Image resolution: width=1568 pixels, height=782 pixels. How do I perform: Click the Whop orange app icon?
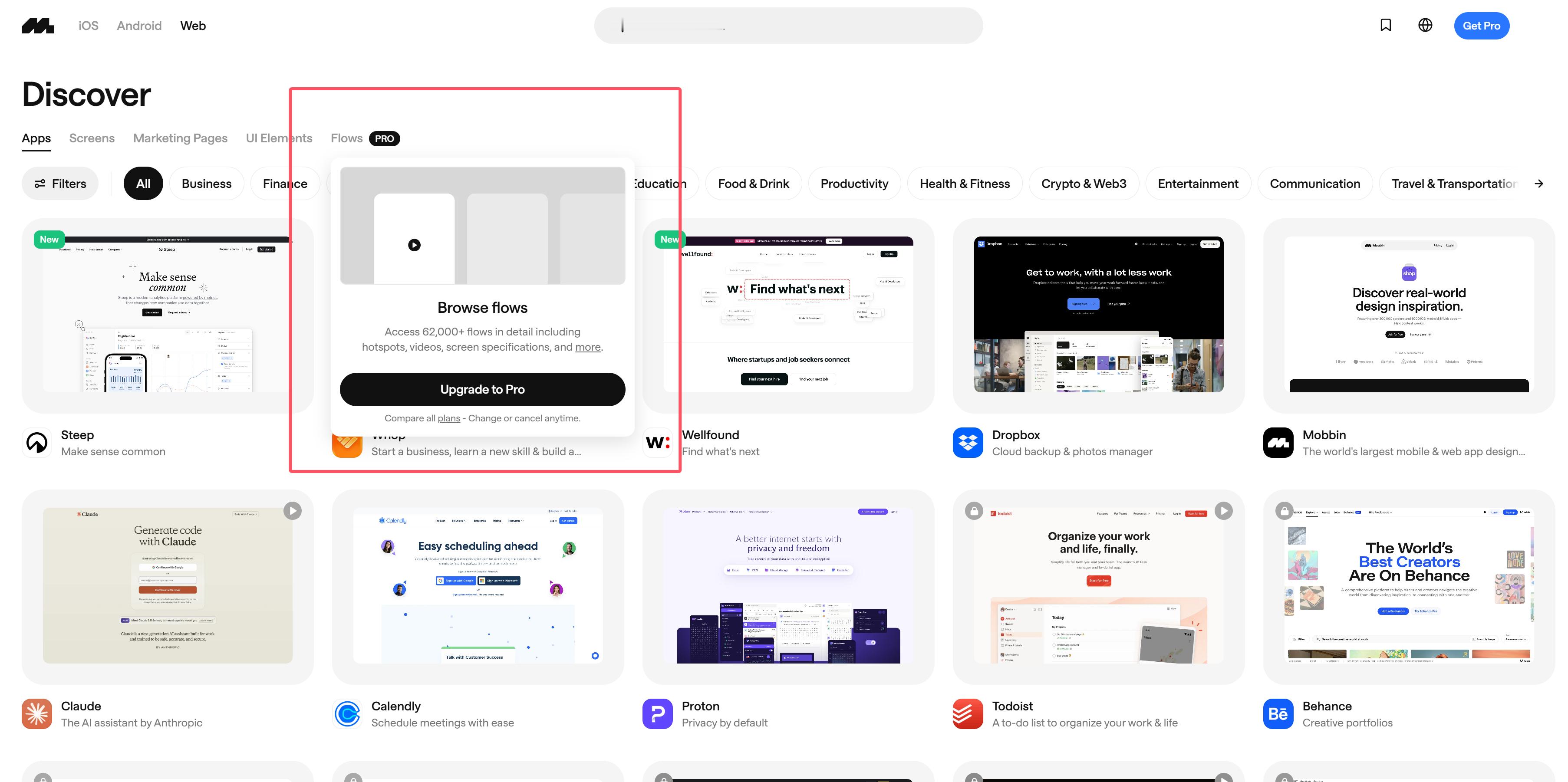(x=347, y=446)
